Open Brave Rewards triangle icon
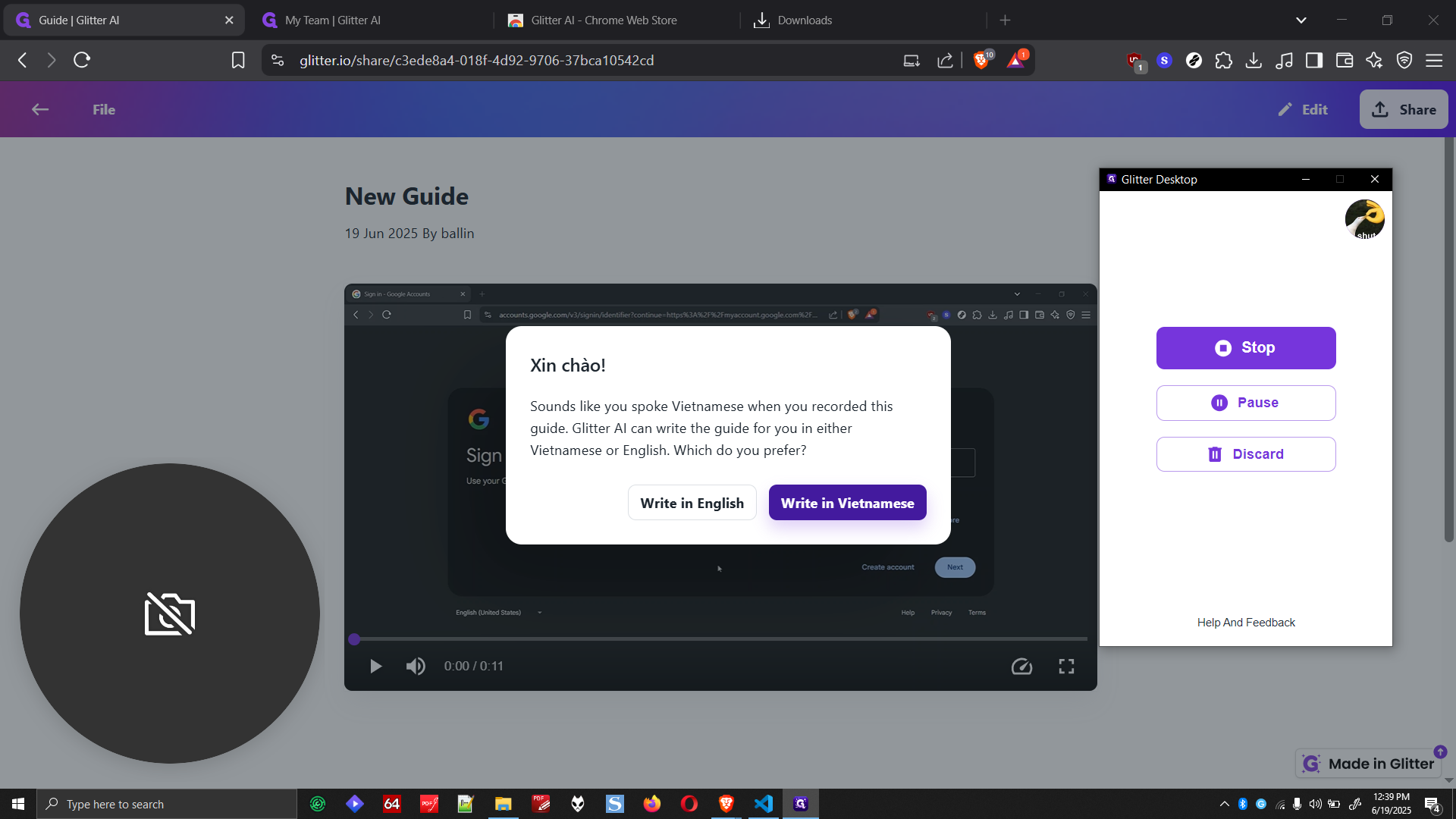The image size is (1456, 819). click(x=1016, y=60)
